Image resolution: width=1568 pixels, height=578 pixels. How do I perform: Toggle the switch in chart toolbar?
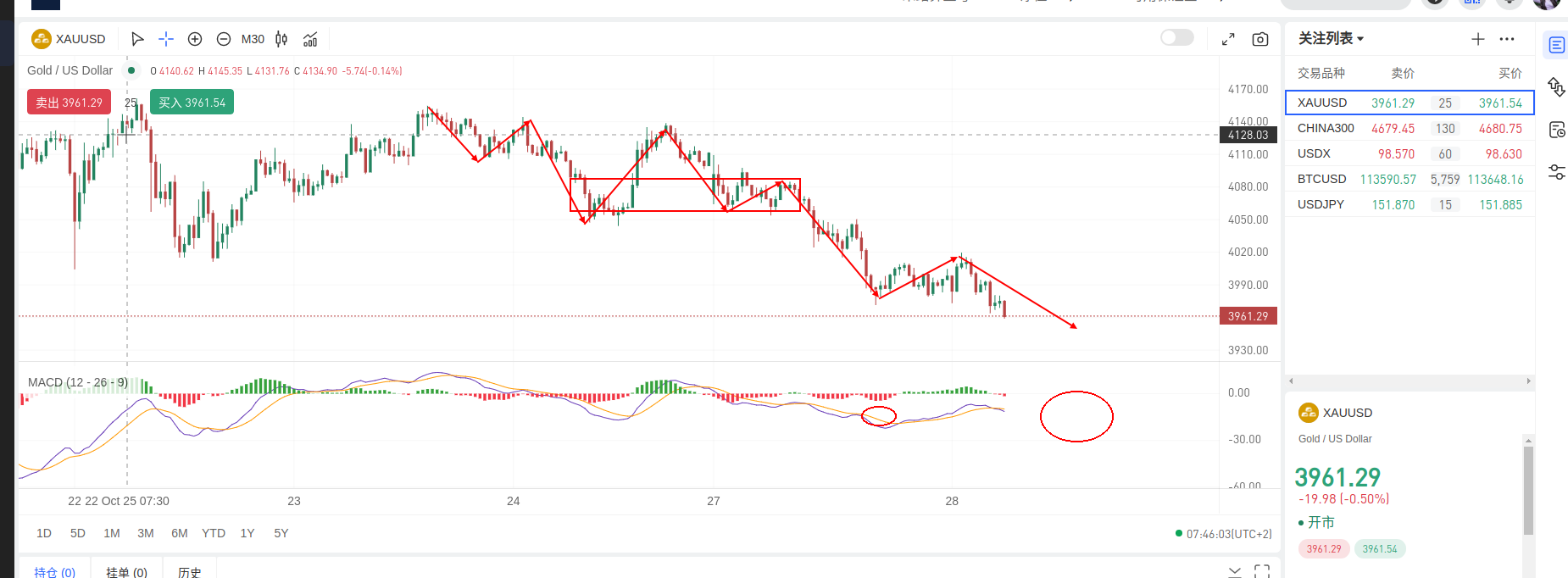point(1176,37)
